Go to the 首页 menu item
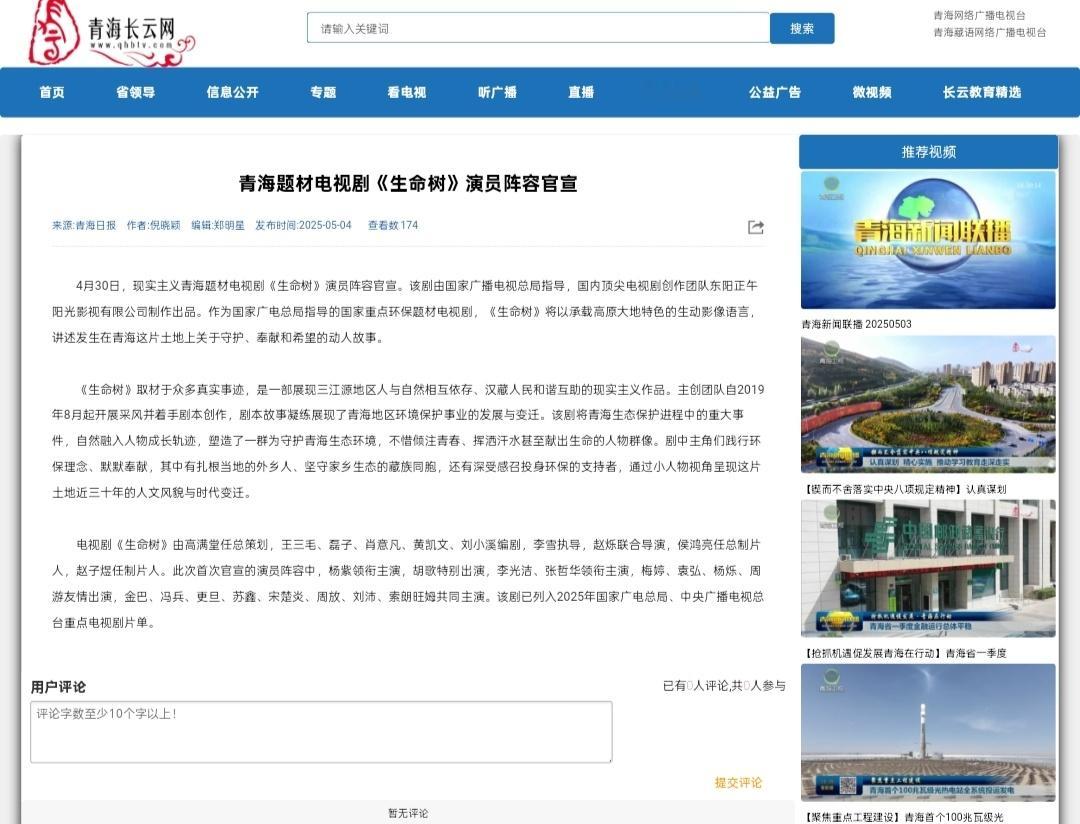 [x=52, y=92]
